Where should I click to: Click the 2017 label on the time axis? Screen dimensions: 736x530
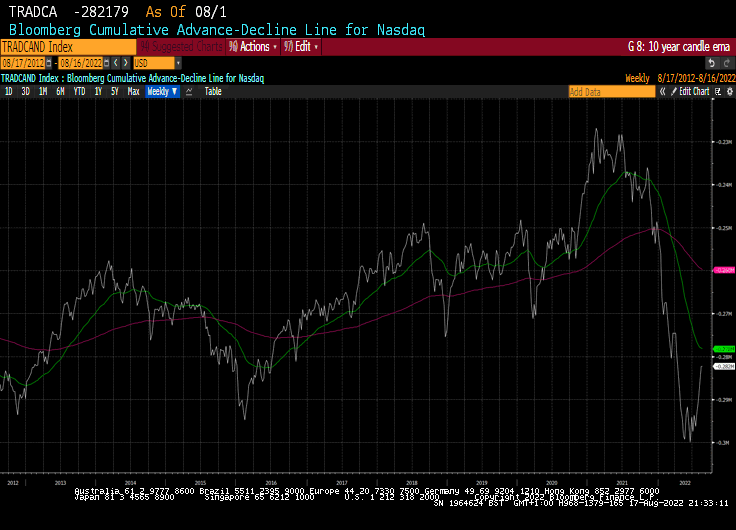click(x=342, y=483)
